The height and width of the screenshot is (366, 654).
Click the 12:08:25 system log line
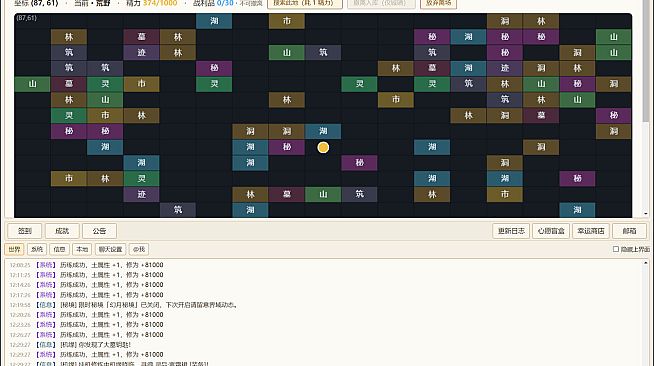point(86,265)
